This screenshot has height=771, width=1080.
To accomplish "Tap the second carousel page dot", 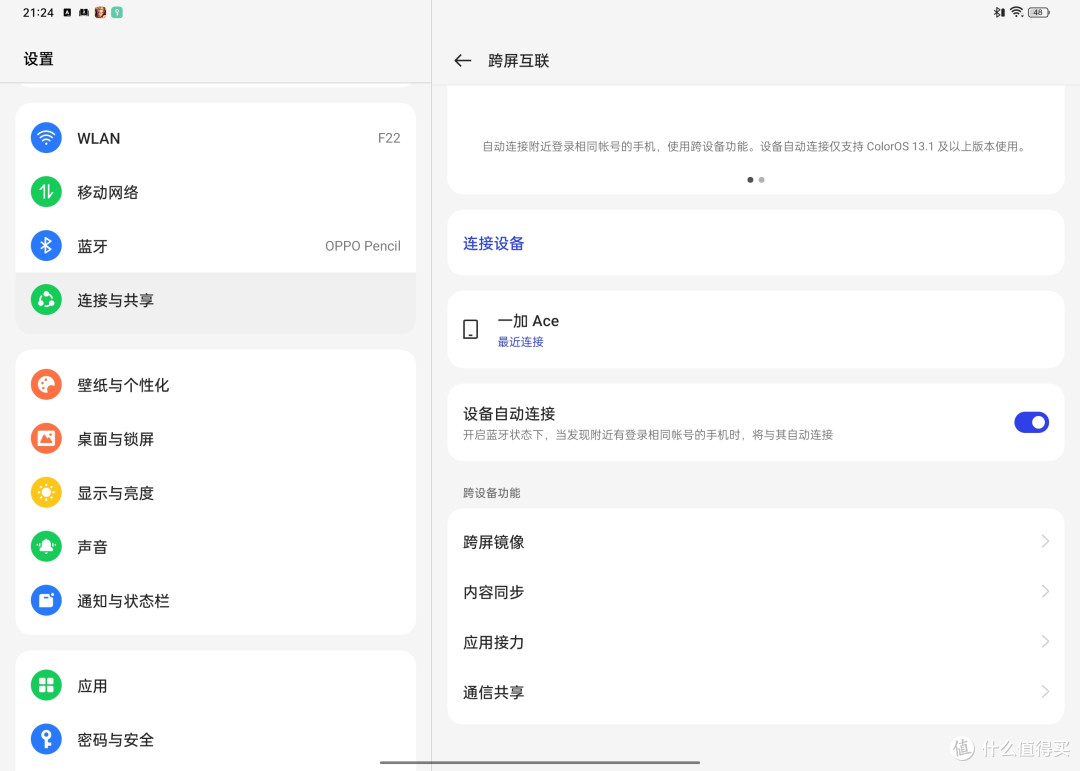I will point(761,180).
